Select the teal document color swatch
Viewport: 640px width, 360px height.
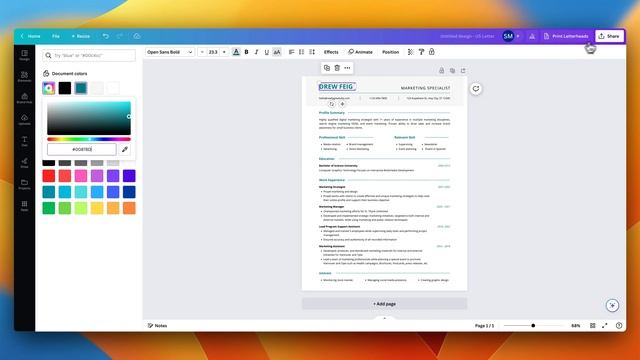[x=81, y=88]
